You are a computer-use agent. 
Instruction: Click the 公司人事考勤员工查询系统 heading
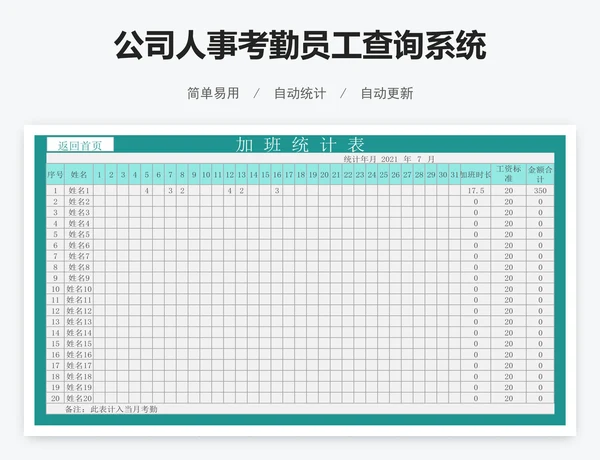(x=300, y=46)
